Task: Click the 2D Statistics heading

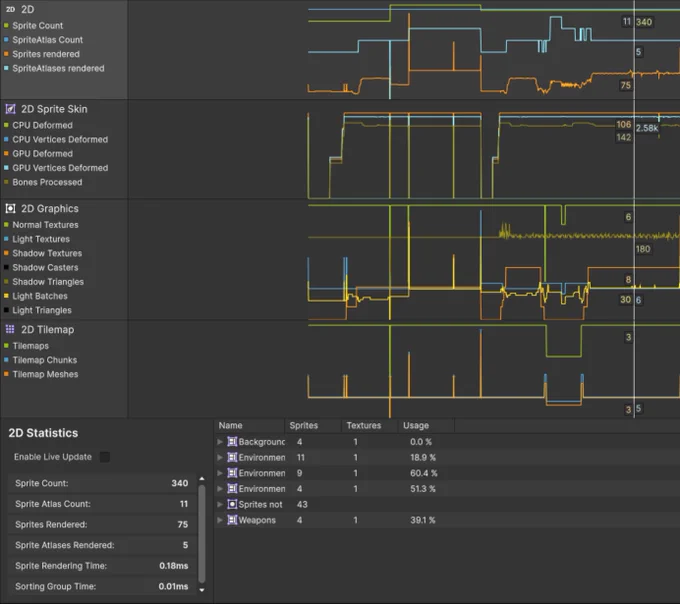Action: tap(43, 433)
